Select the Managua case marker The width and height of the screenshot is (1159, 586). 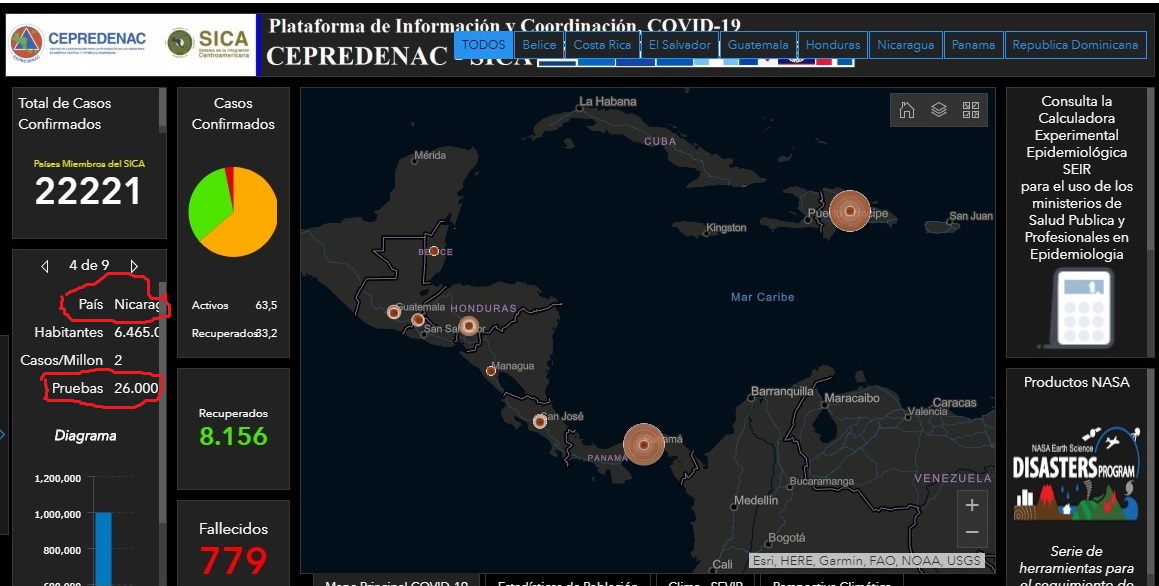[491, 370]
